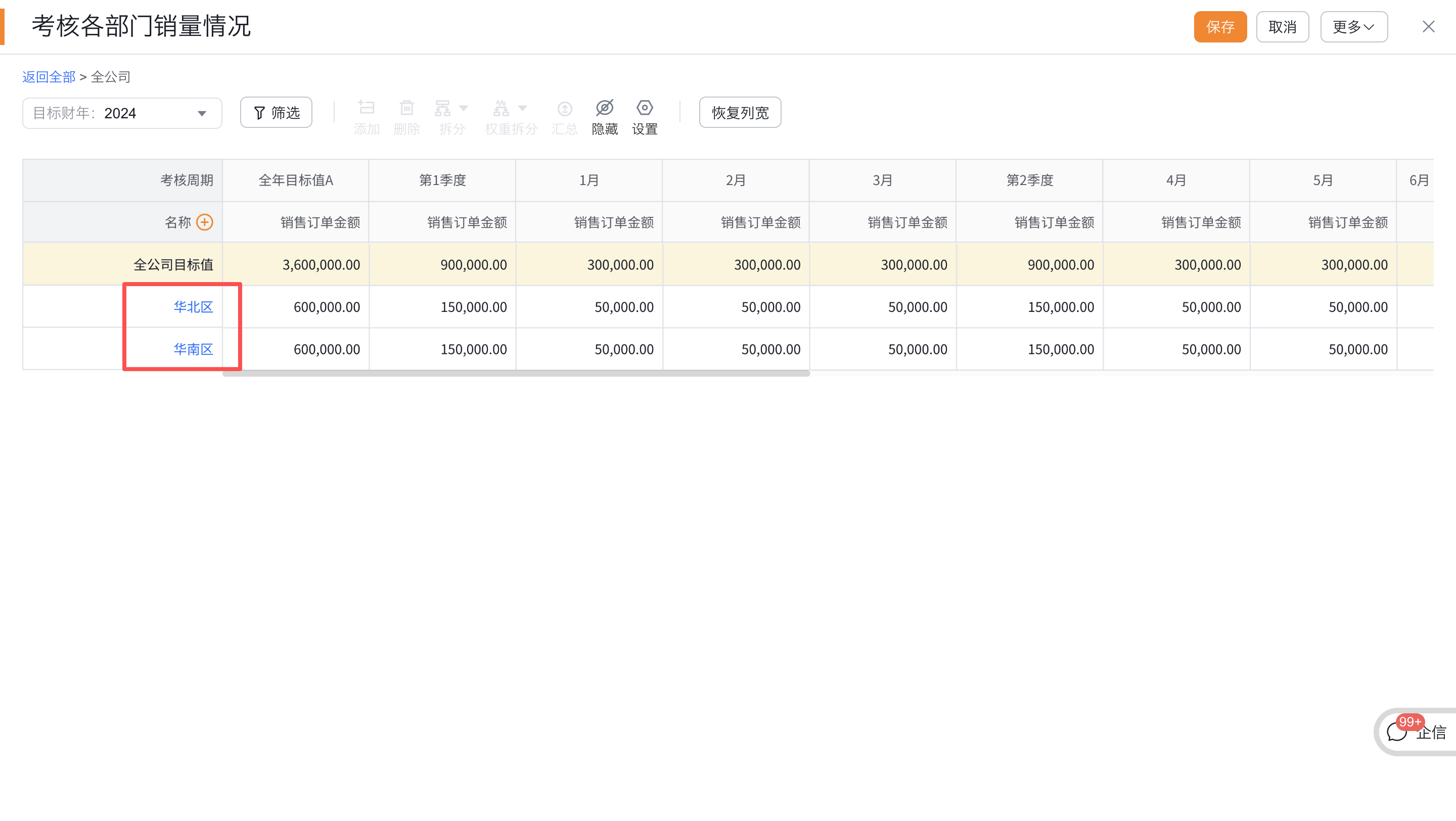Open the 华北区 link
Image resolution: width=1456 pixels, height=821 pixels.
193,307
